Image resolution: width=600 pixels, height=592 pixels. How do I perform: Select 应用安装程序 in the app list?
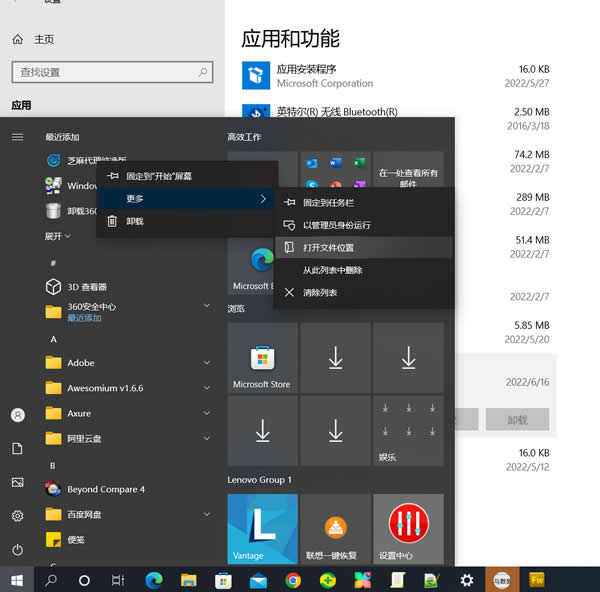tap(396, 76)
